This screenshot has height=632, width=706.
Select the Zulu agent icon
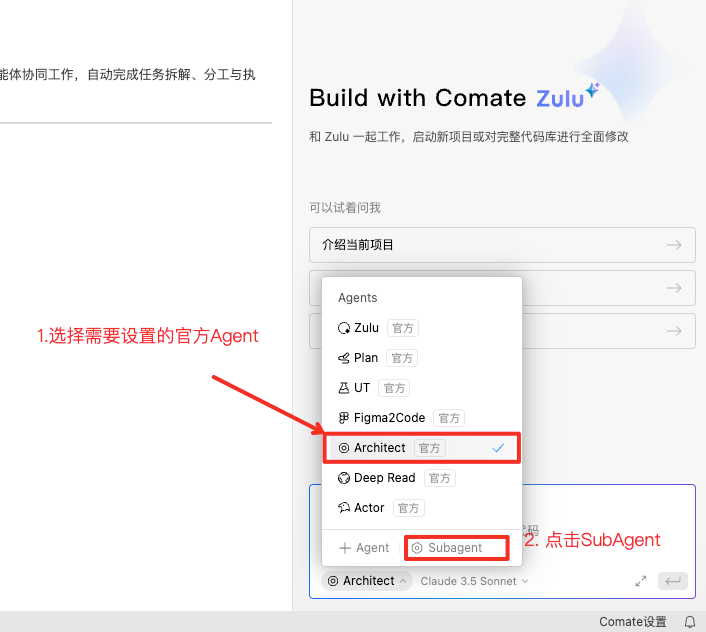(x=344, y=328)
